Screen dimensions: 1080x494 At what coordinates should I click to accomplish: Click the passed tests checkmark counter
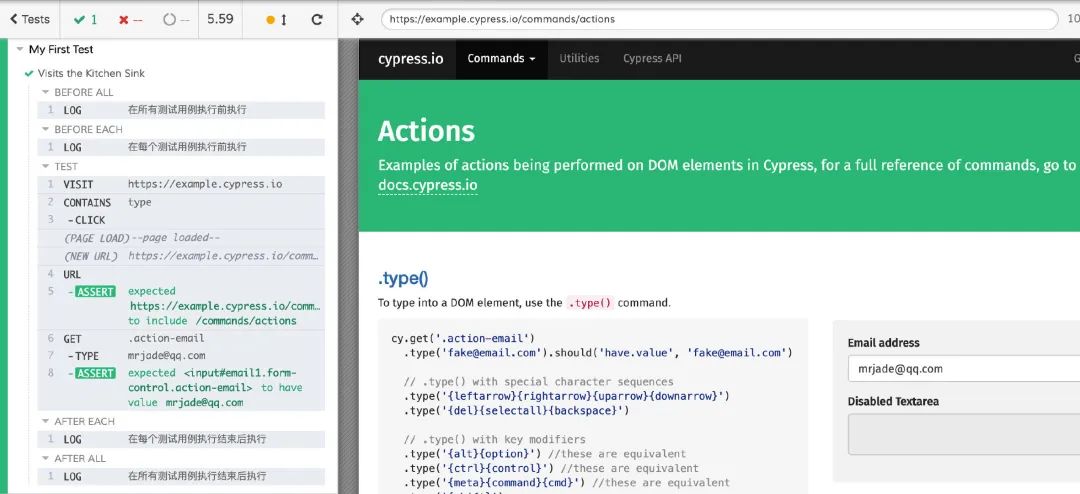[85, 19]
